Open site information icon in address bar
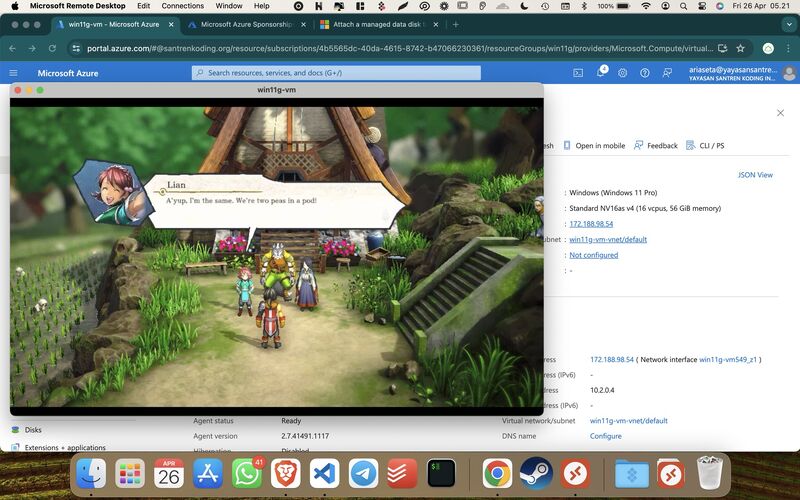 [x=76, y=48]
